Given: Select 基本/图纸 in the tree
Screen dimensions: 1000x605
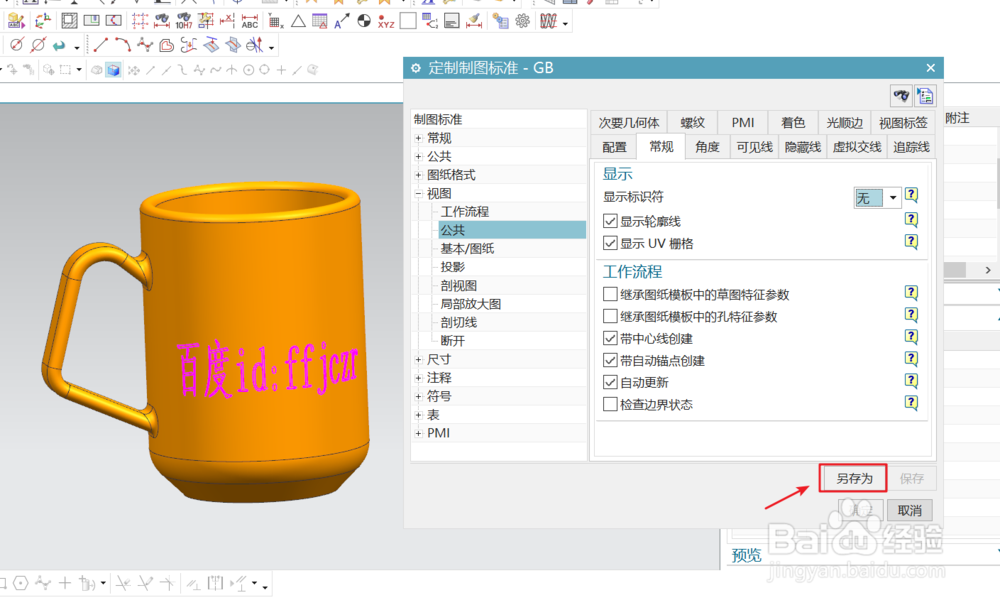Looking at the screenshot, I should [x=467, y=249].
